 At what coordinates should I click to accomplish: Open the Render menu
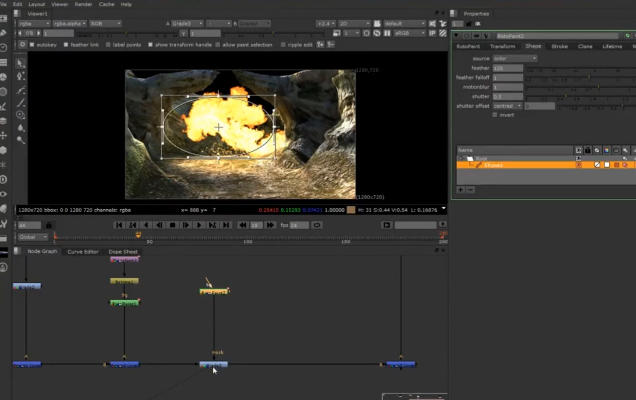(x=83, y=4)
